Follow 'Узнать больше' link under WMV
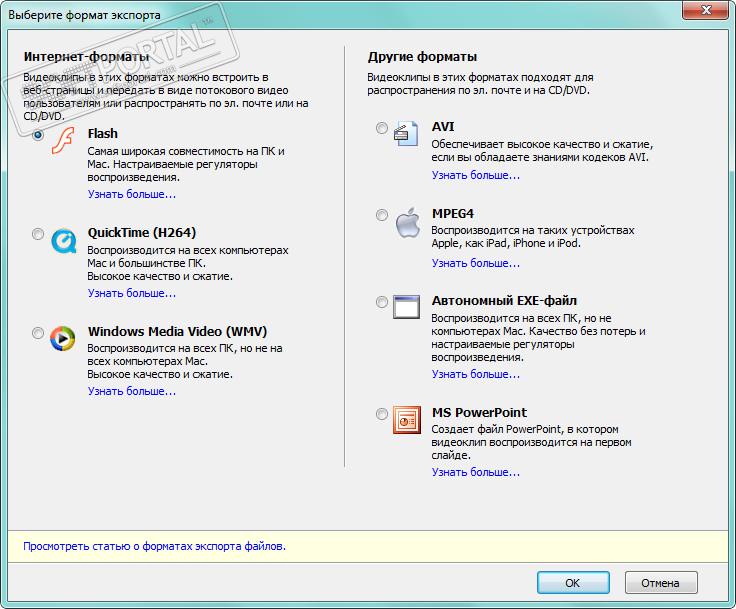The width and height of the screenshot is (736, 609). click(x=132, y=392)
